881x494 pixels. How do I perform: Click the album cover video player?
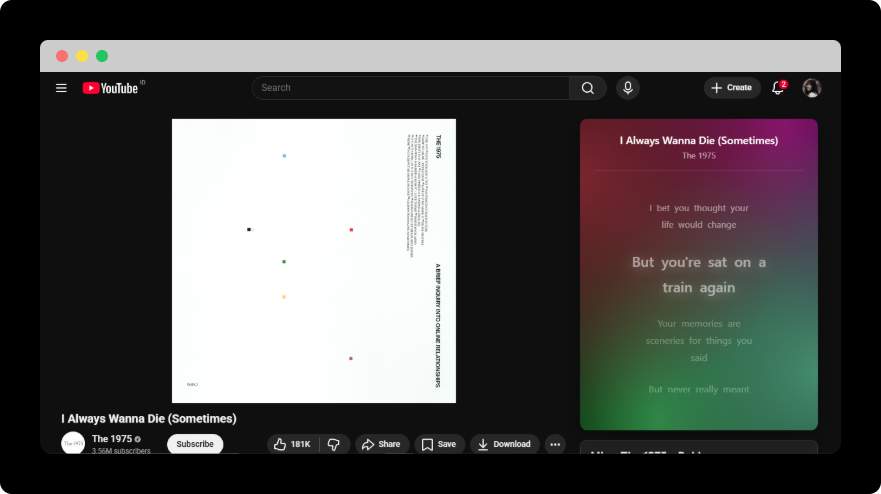pos(314,261)
